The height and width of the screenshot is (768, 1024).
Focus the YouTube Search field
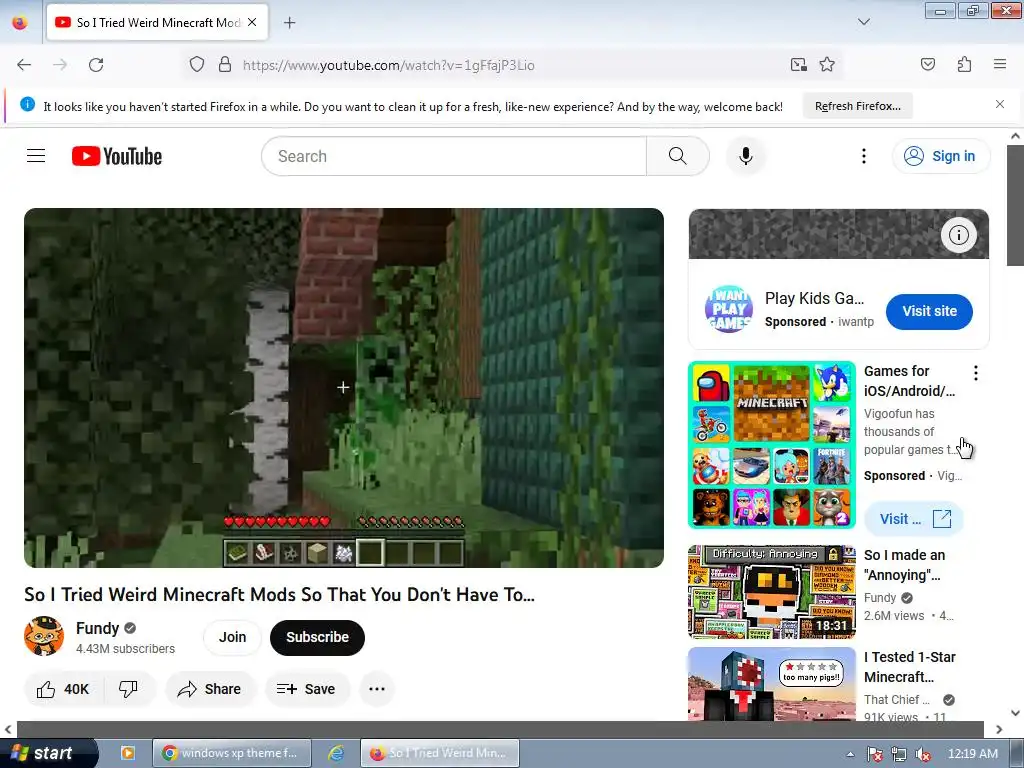point(454,156)
